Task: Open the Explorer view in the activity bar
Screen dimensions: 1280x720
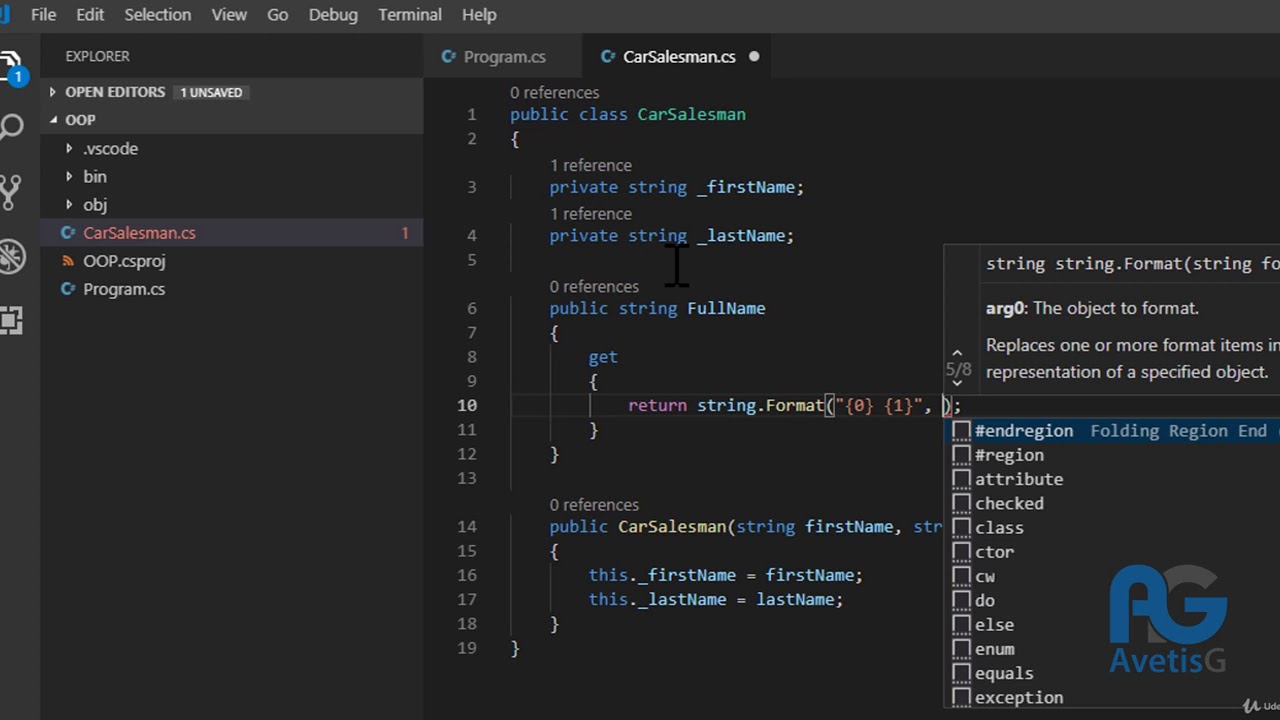Action: pos(11,68)
